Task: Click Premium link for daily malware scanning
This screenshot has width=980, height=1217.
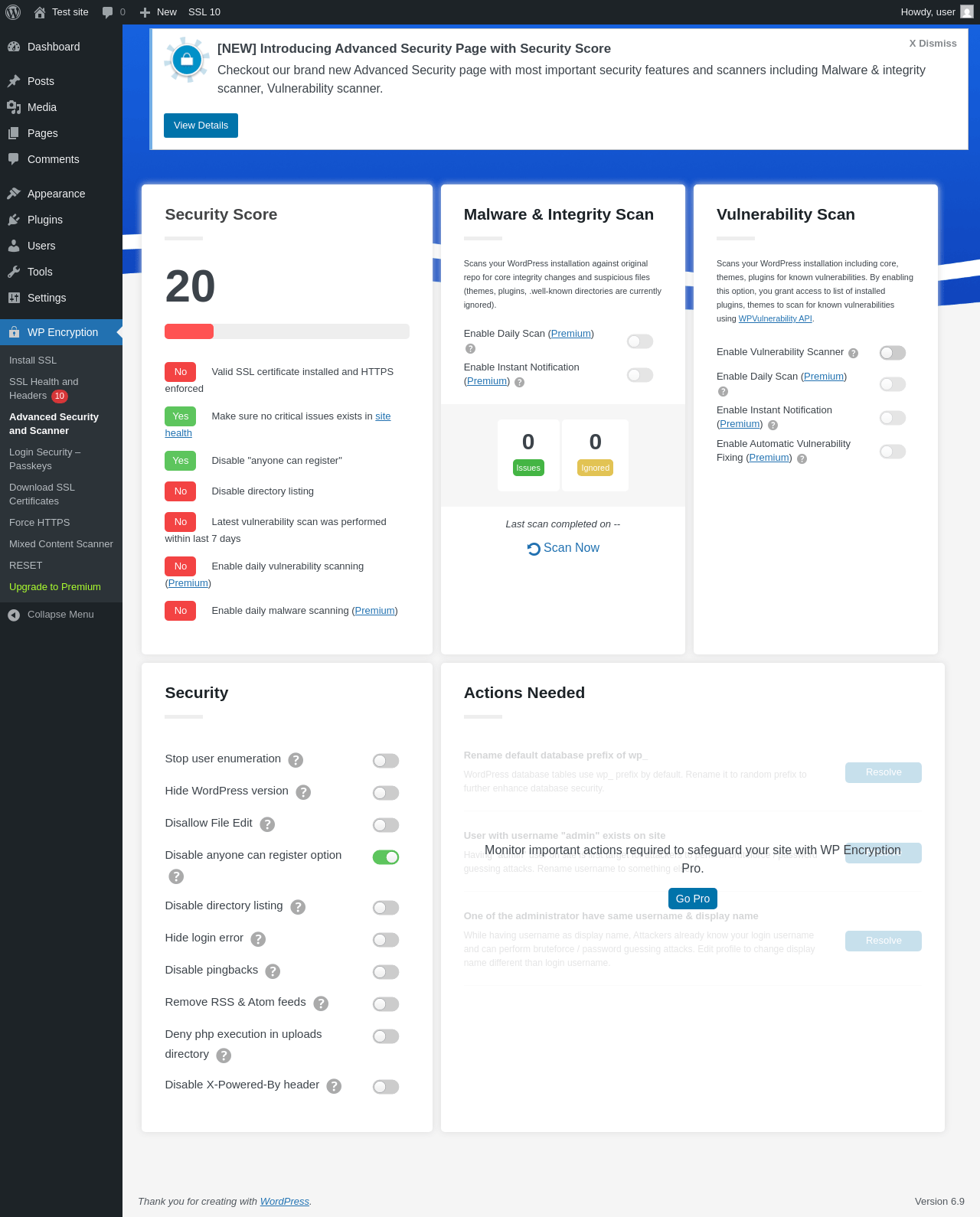Action: [x=374, y=611]
